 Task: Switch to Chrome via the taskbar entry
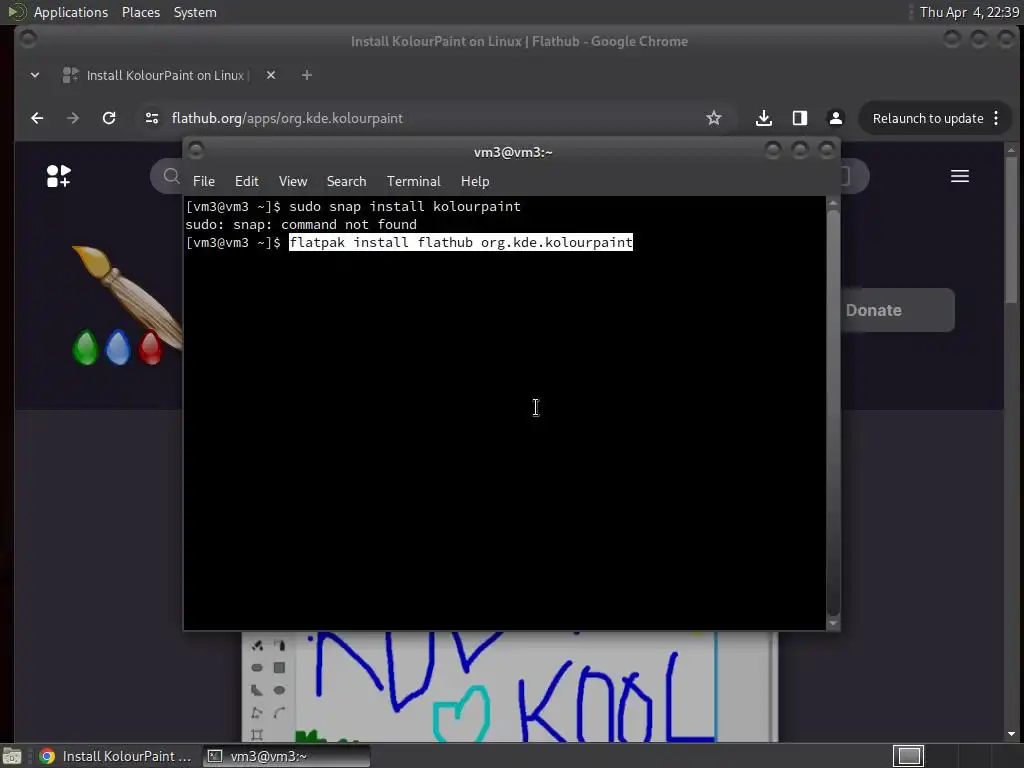click(116, 756)
